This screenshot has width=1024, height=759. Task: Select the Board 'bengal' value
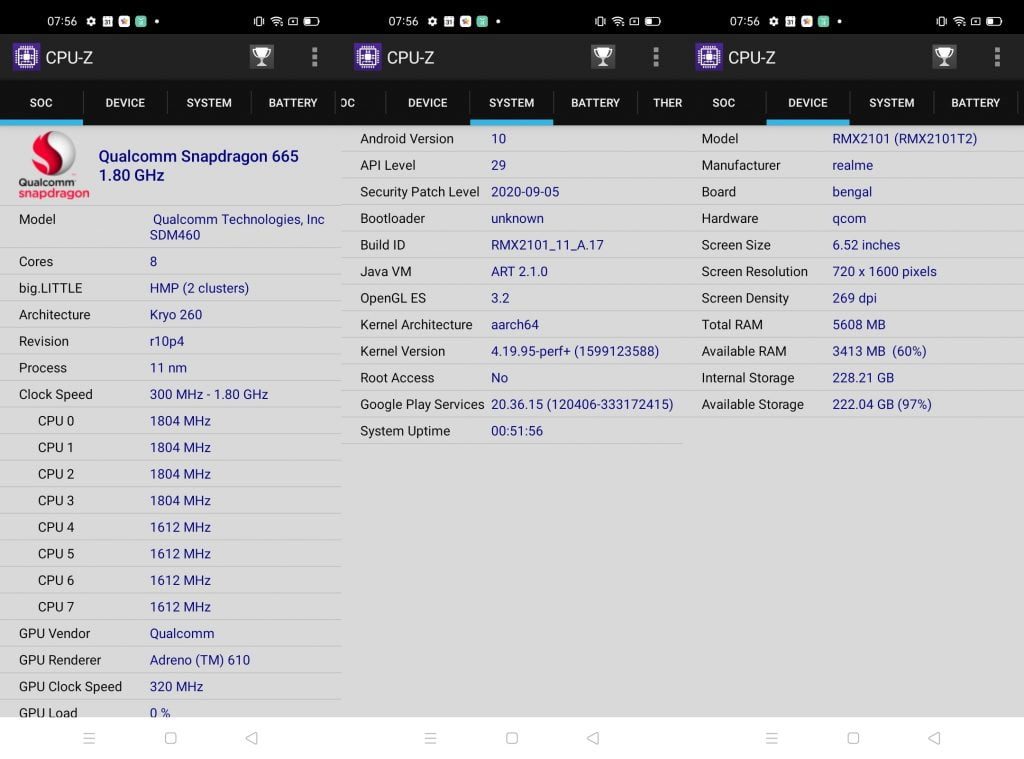click(852, 192)
